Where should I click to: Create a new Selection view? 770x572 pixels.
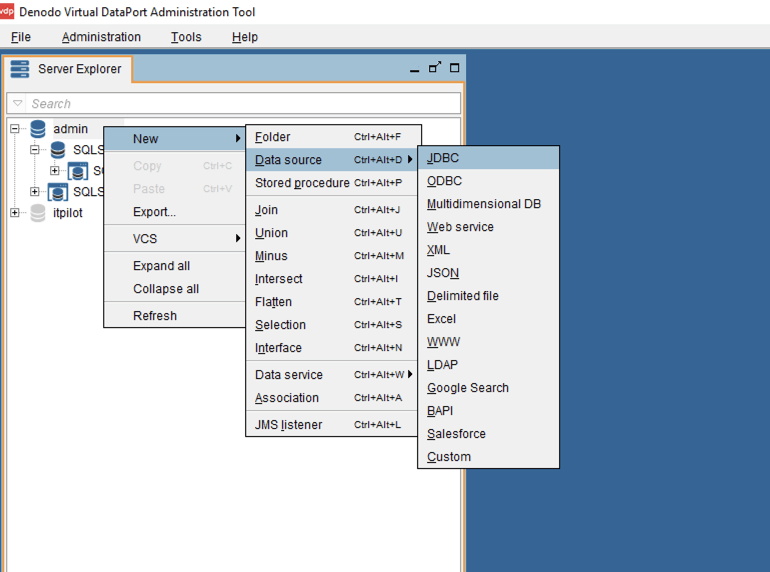tap(331, 325)
